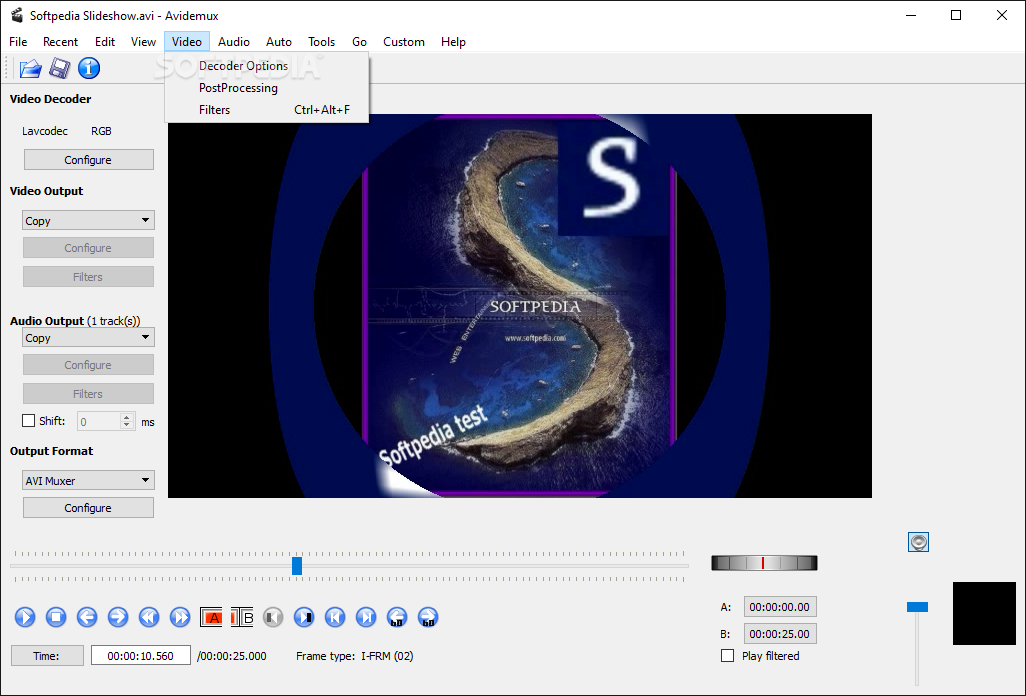Click the speaker icon above volume slider
This screenshot has width=1026, height=696.
tap(918, 542)
